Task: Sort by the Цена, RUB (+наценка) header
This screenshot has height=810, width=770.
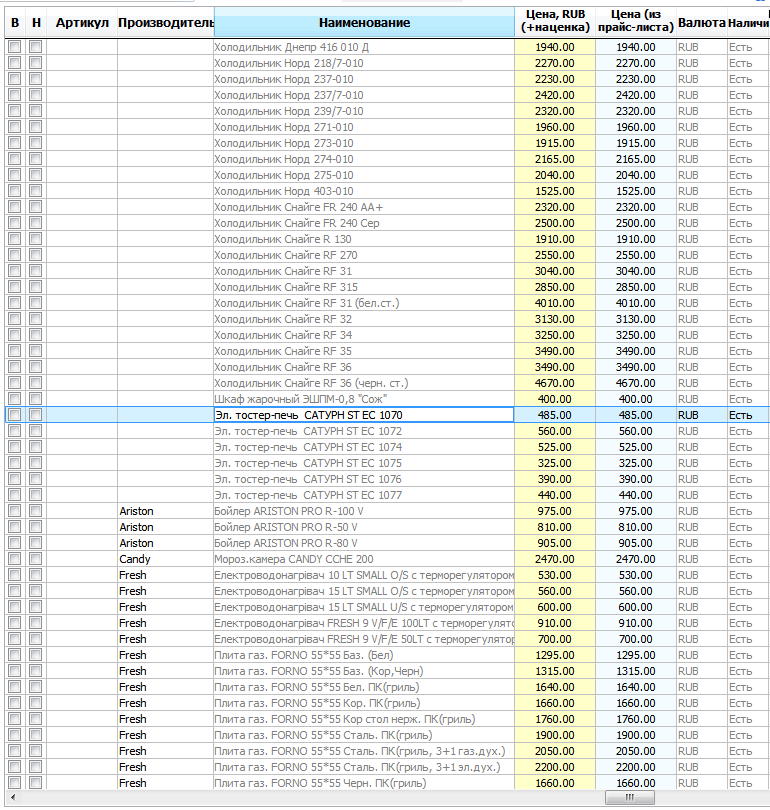Action: point(555,23)
